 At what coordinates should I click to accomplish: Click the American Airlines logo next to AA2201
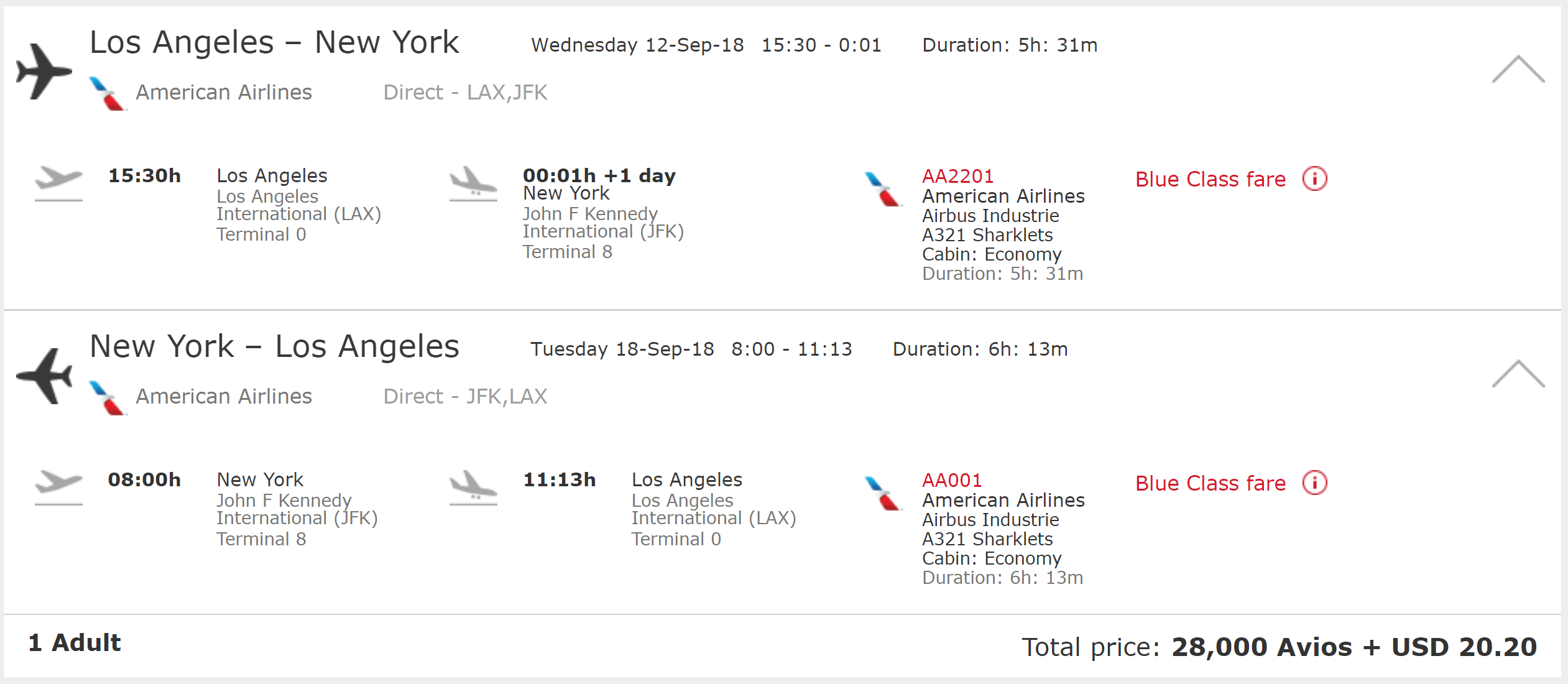(883, 189)
